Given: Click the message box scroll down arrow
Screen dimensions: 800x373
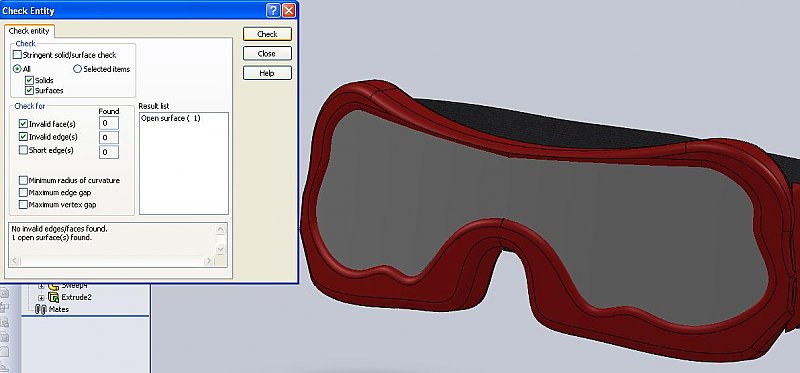Looking at the screenshot, I should (x=220, y=250).
